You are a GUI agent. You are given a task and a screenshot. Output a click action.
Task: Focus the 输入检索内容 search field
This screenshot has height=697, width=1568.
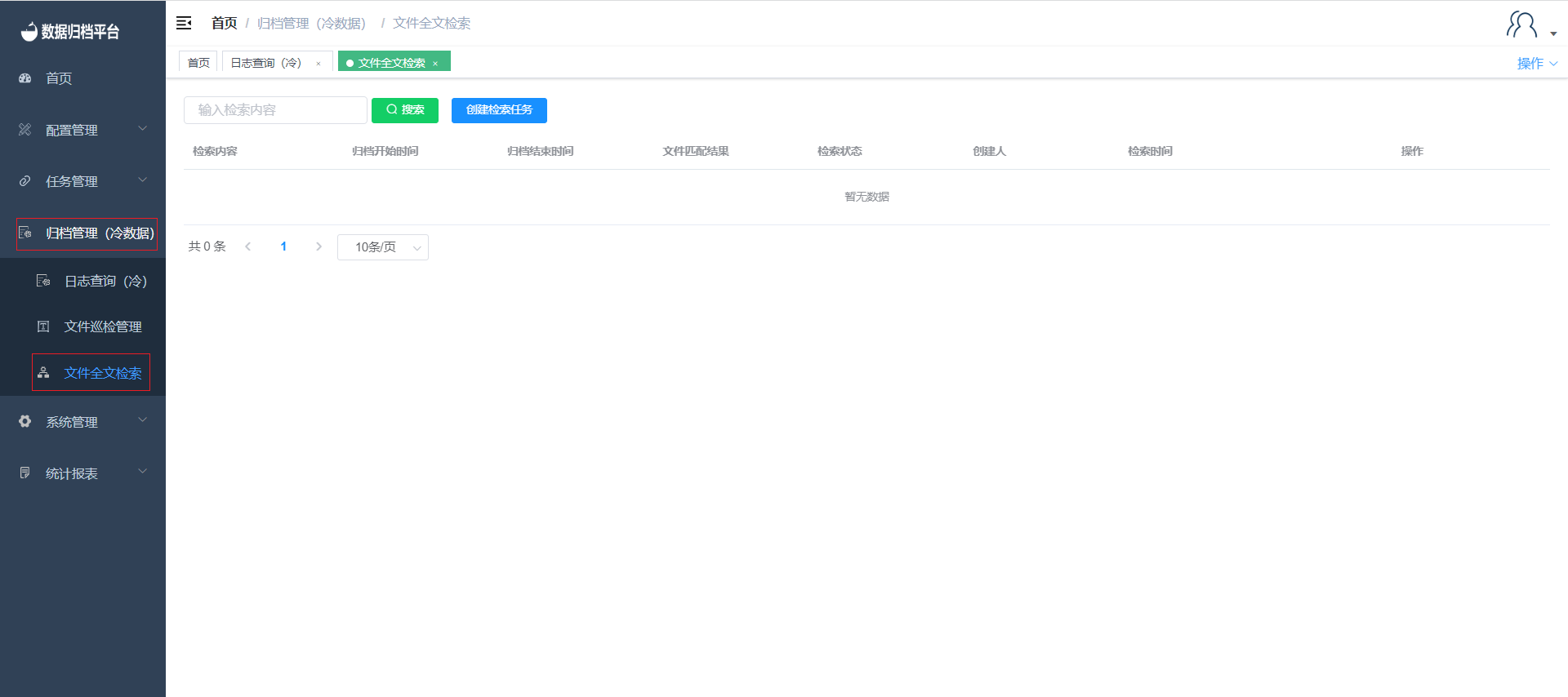tap(275, 110)
